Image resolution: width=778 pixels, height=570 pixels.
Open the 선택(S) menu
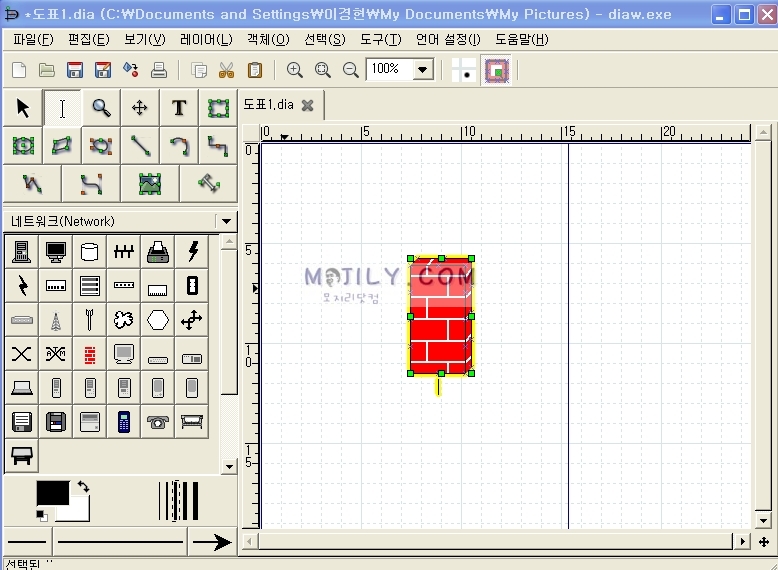pyautogui.click(x=324, y=40)
